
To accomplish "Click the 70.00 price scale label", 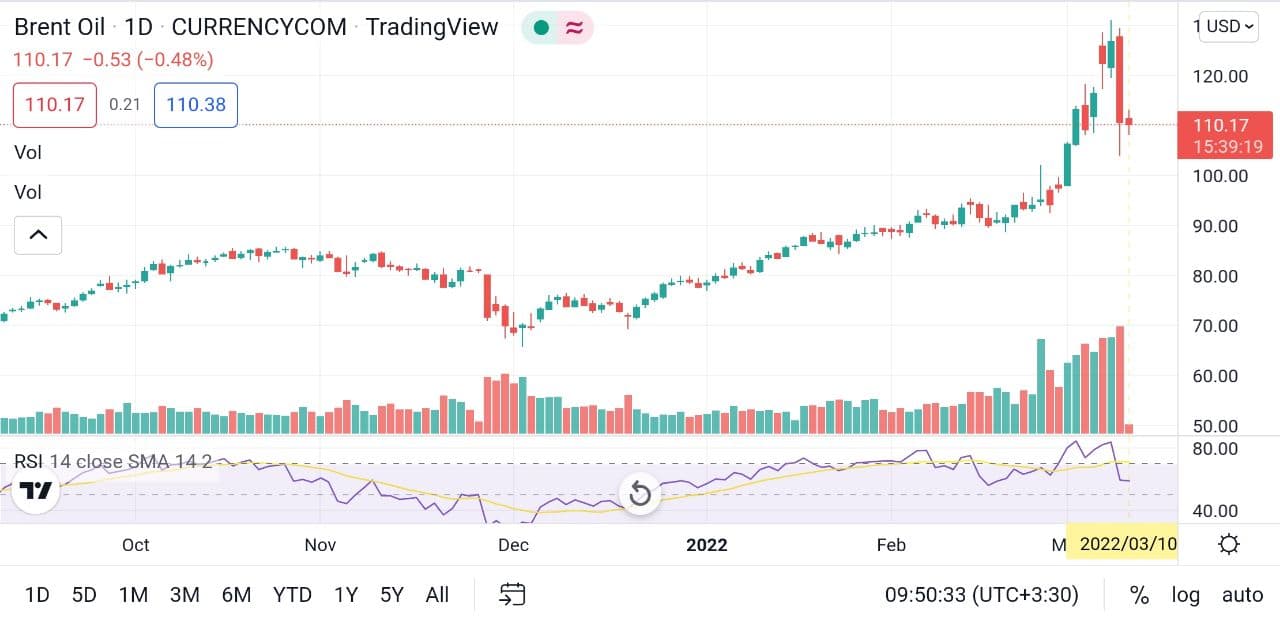I will [1215, 326].
